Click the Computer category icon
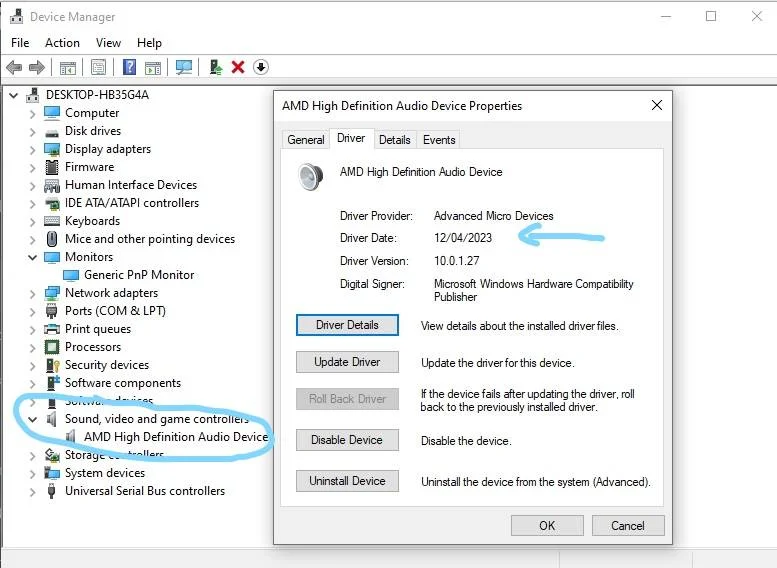The image size is (777, 568). [x=52, y=113]
